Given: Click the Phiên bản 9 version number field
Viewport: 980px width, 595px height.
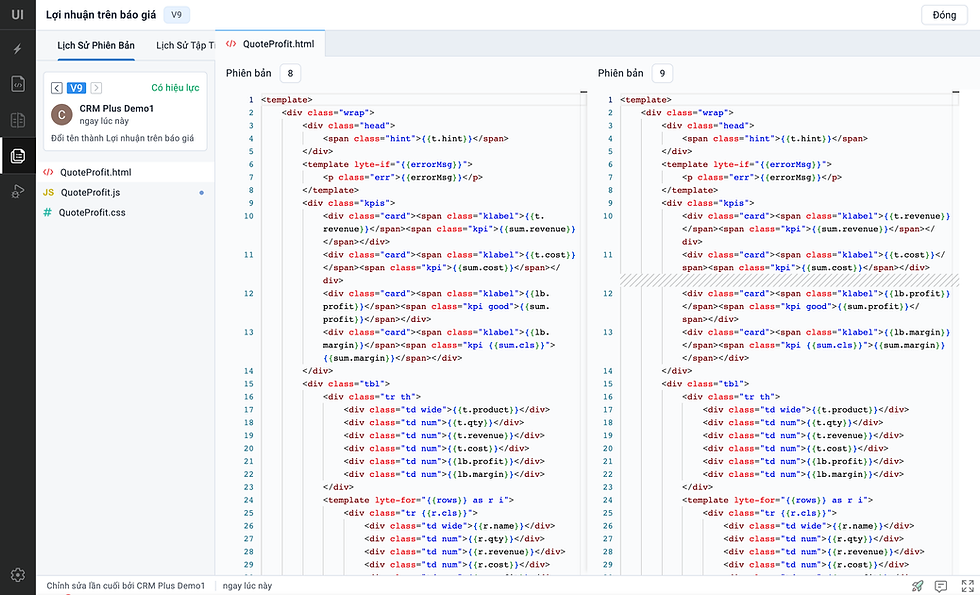Looking at the screenshot, I should pyautogui.click(x=662, y=73).
